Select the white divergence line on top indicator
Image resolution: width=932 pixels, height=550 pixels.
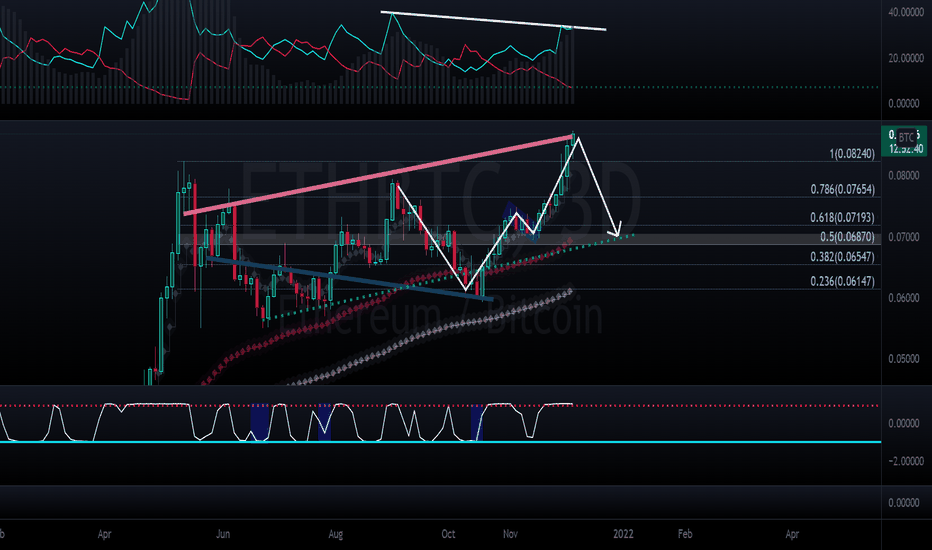click(x=493, y=20)
